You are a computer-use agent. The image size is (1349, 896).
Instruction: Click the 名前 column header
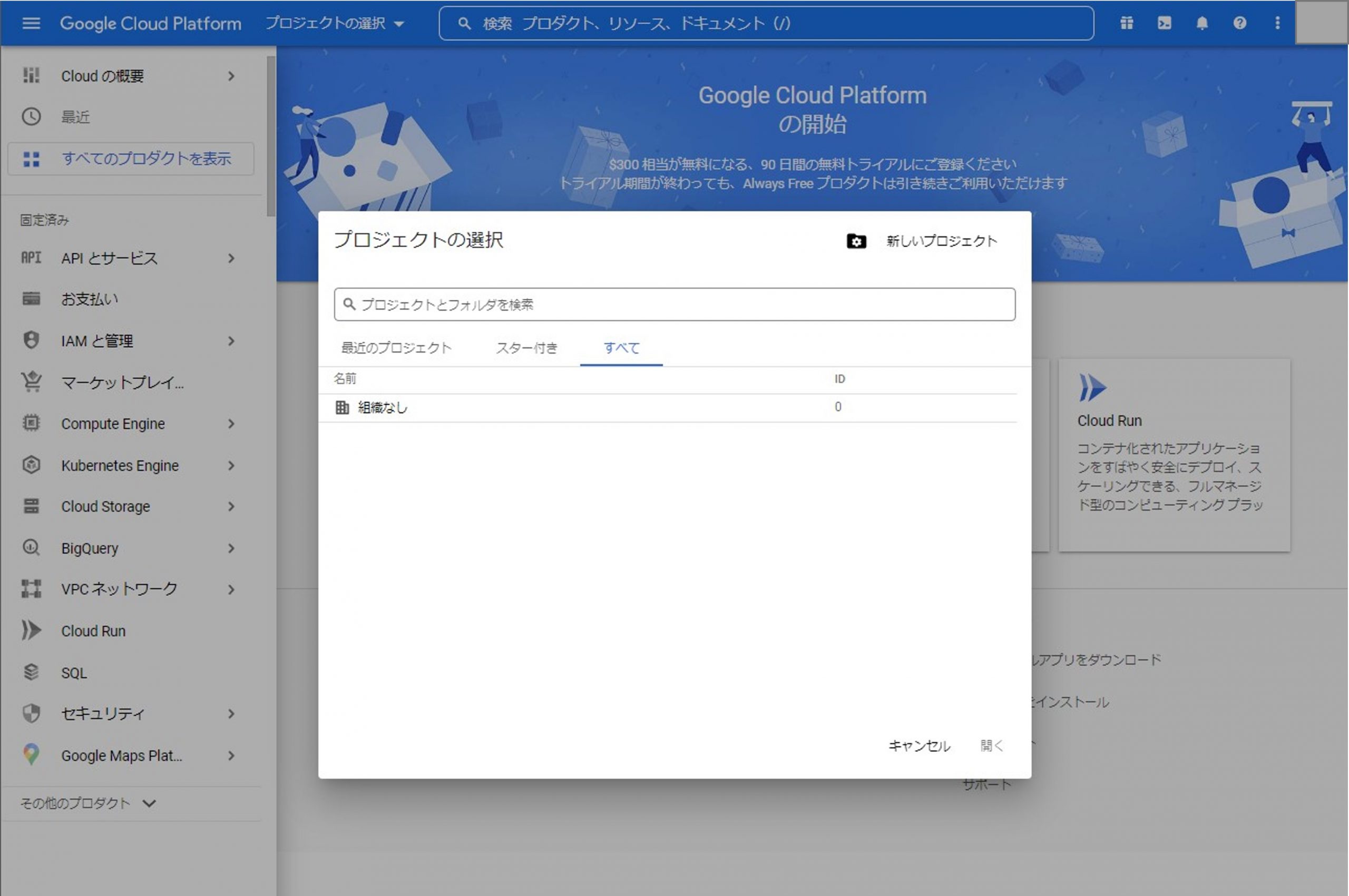pos(345,379)
